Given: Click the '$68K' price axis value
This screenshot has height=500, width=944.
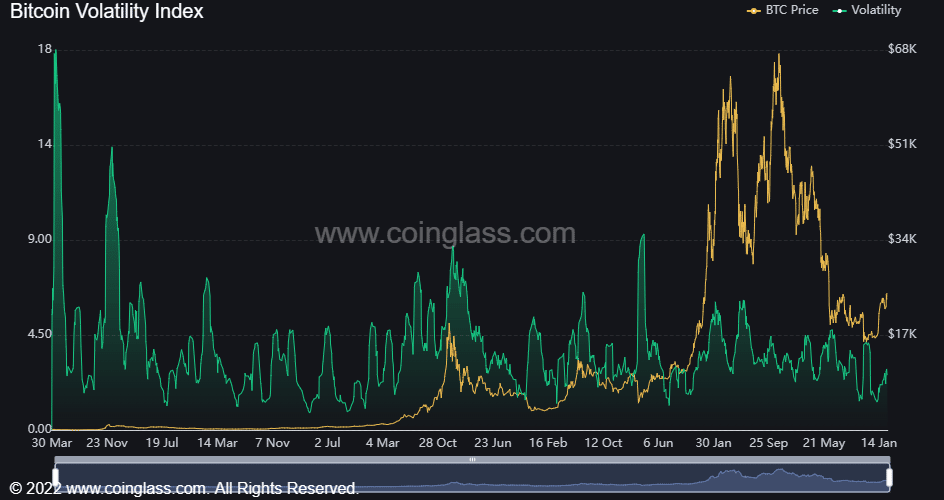Looking at the screenshot, I should coord(902,49).
